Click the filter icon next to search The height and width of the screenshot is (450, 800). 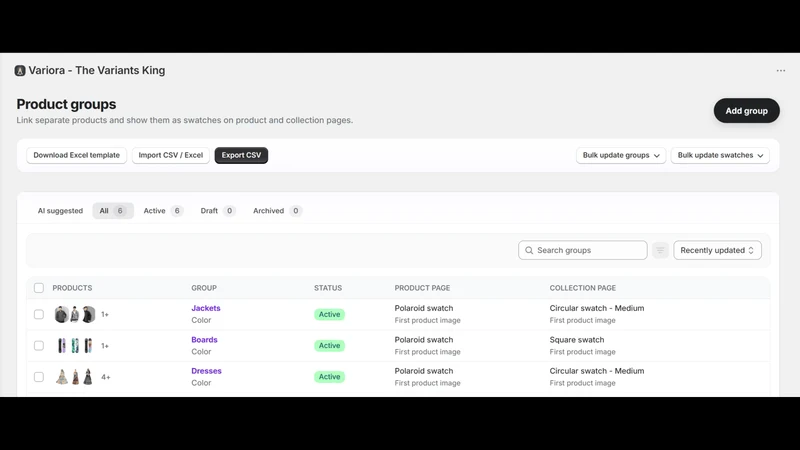click(x=660, y=250)
